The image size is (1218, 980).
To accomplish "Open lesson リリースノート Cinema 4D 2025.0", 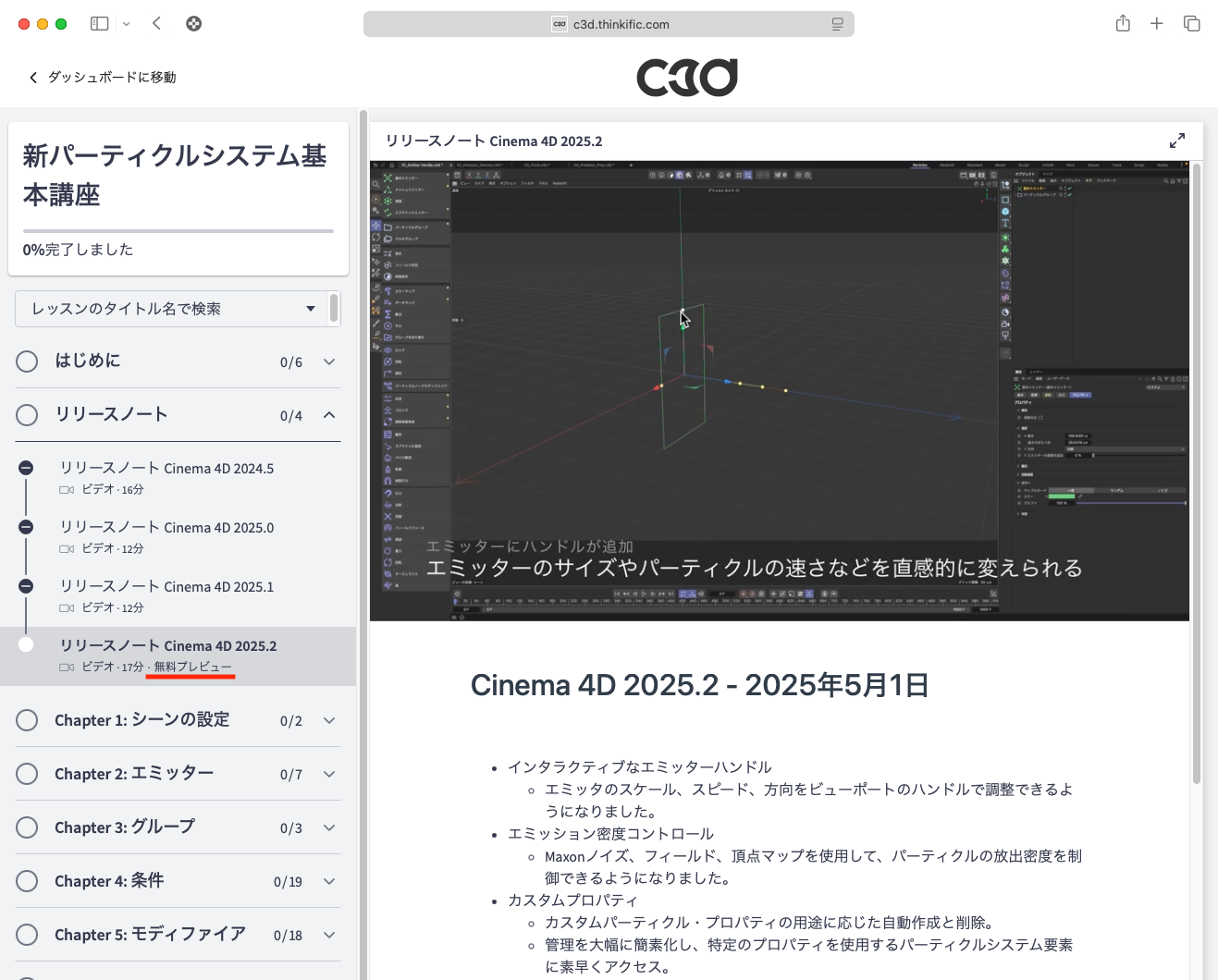I will click(x=178, y=537).
